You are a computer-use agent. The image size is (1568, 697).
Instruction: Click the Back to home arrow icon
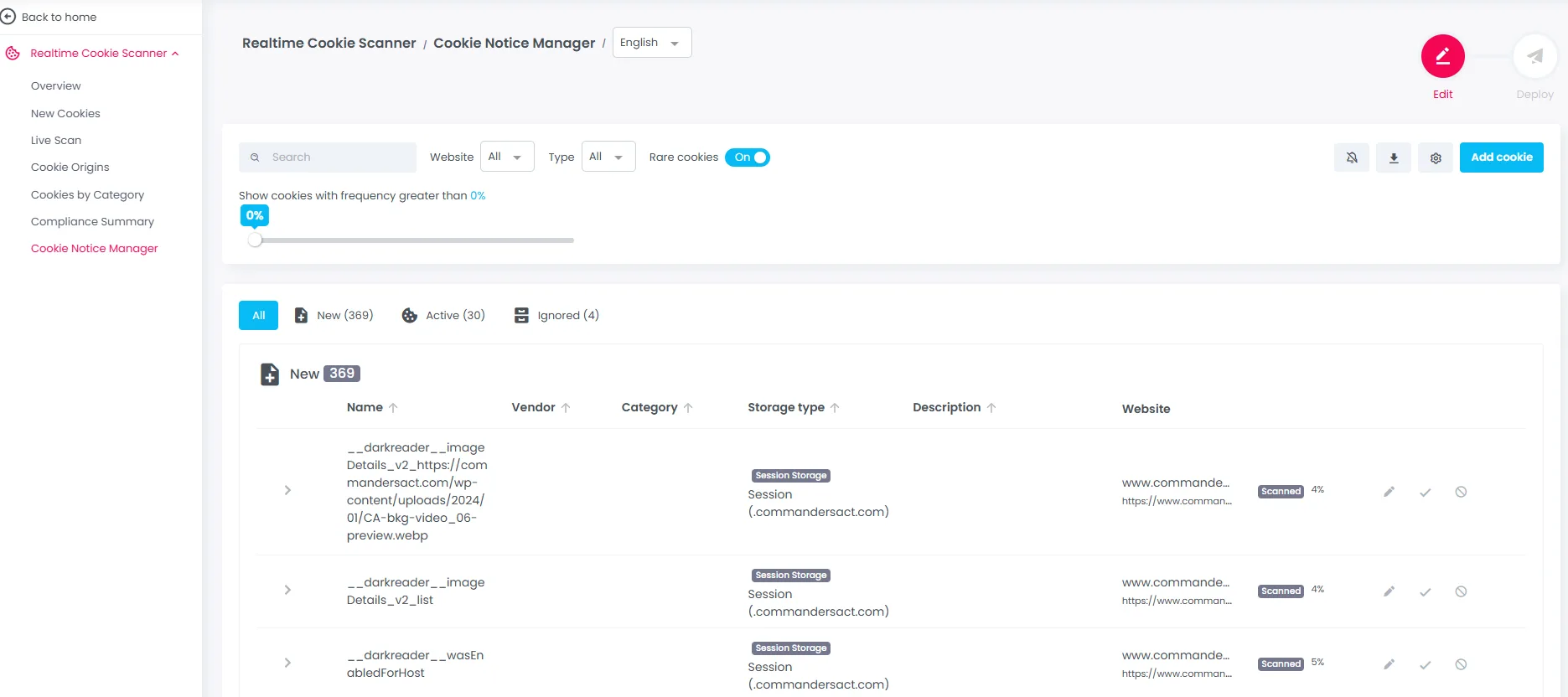pos(8,17)
